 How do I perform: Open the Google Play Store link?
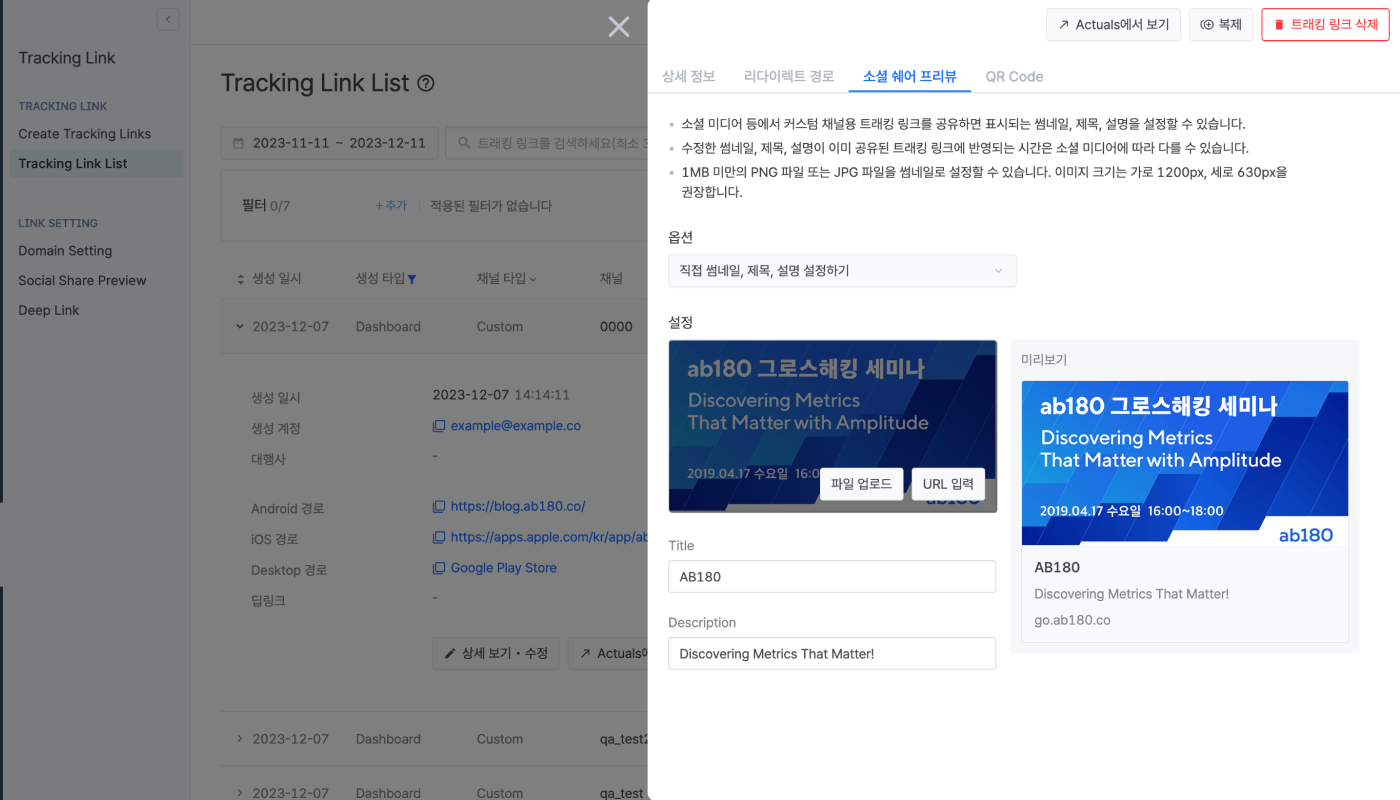coord(504,568)
